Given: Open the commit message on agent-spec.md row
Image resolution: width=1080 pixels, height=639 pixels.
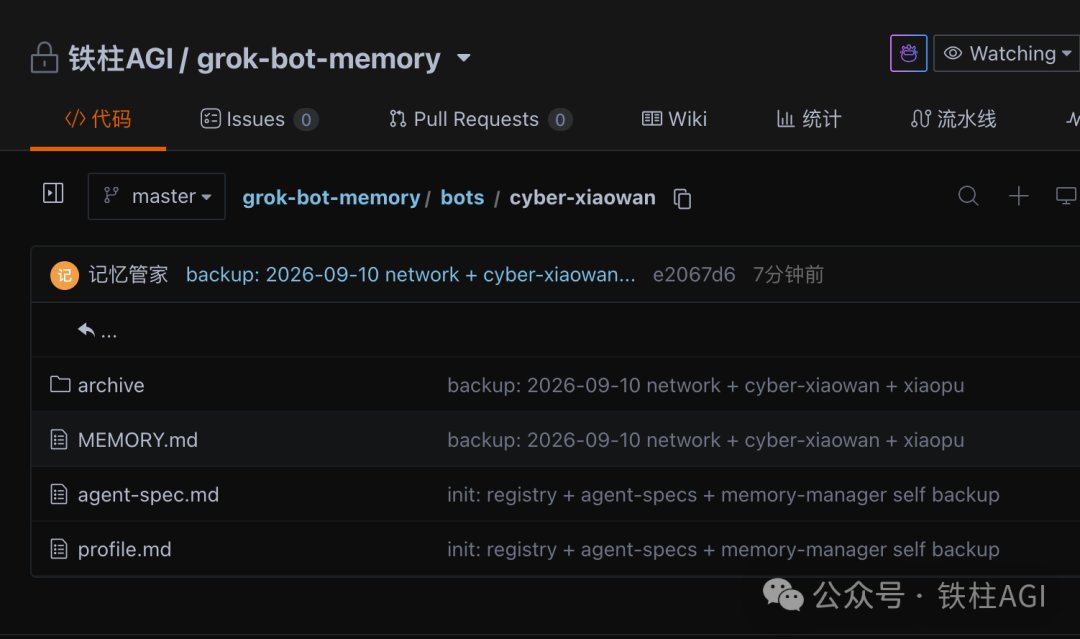Looking at the screenshot, I should (x=723, y=494).
